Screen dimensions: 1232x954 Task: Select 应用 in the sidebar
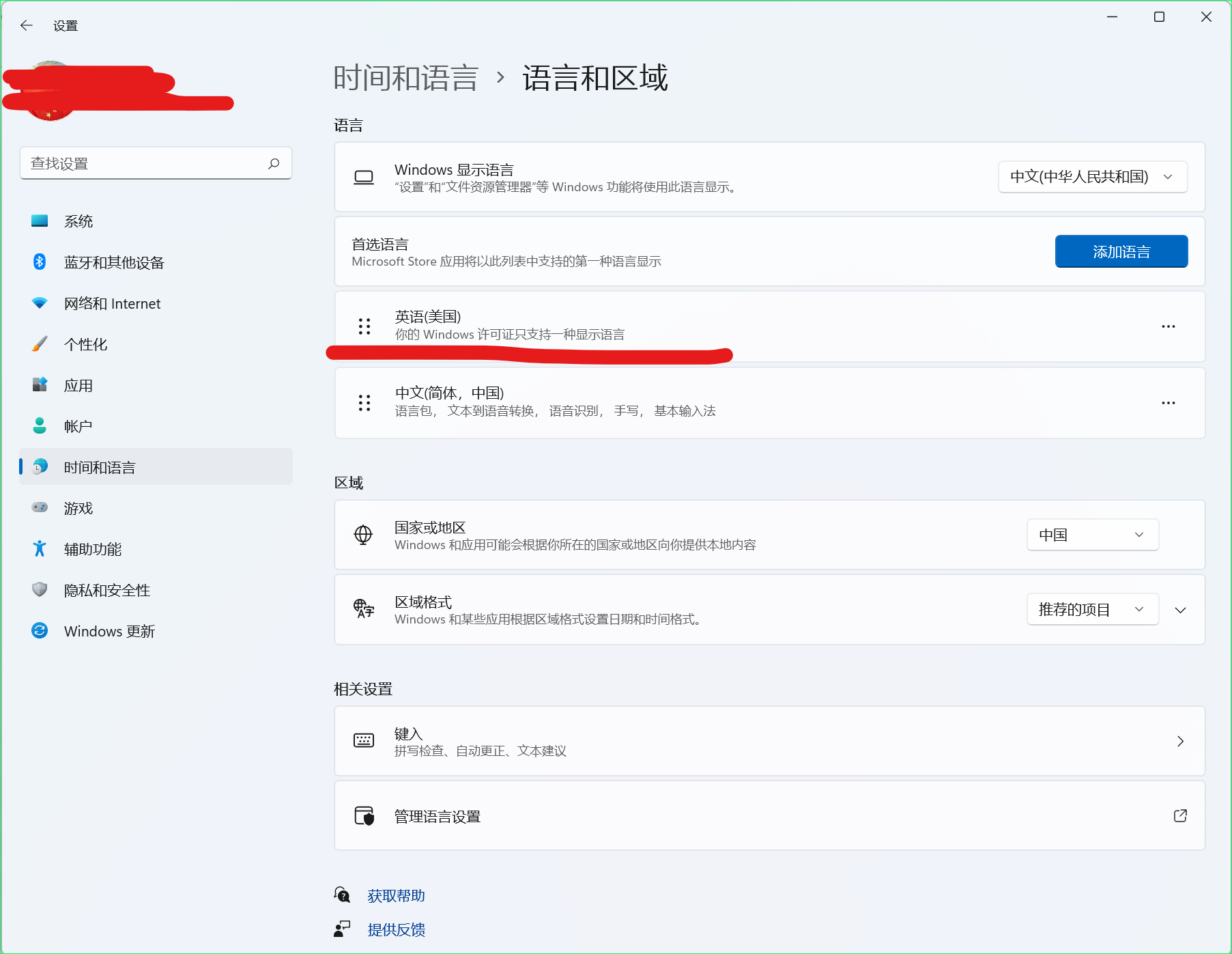point(156,385)
